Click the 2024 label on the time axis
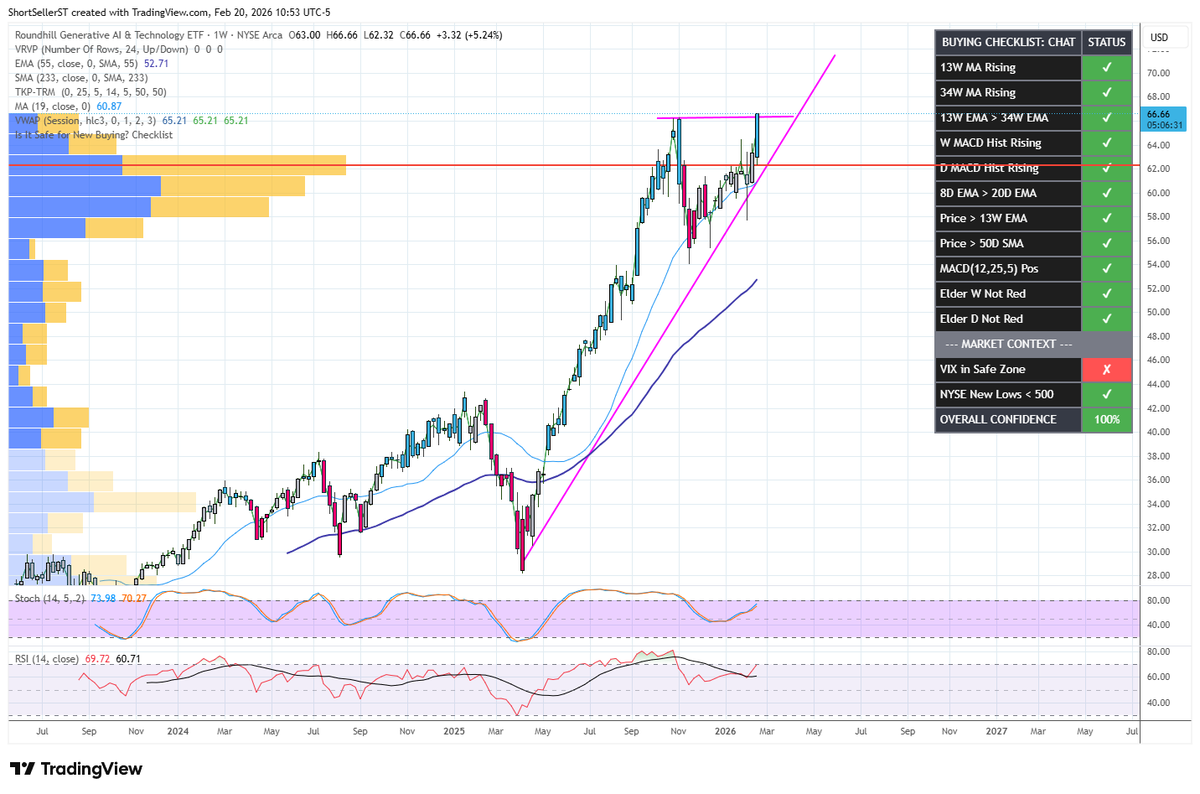Viewport: 1200px width, 794px height. pos(179,733)
